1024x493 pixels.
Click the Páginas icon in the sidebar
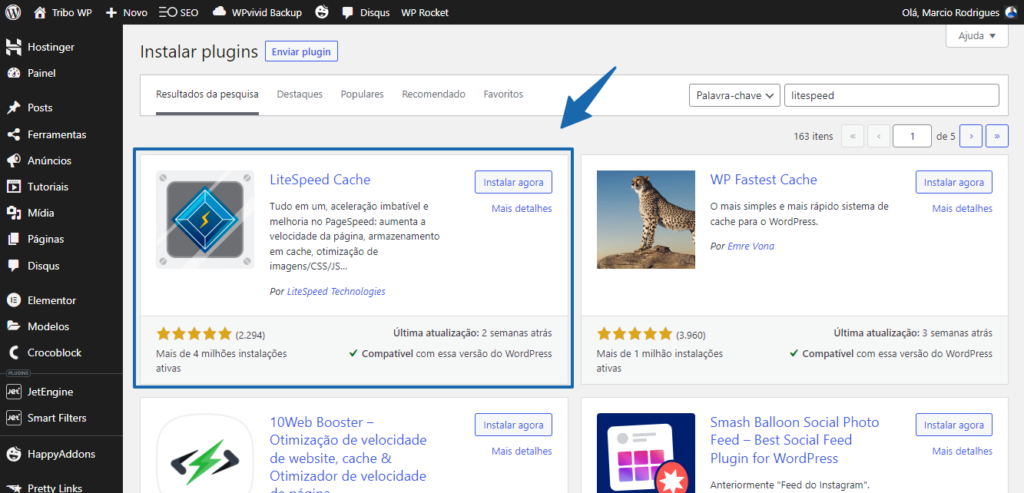tap(14, 239)
